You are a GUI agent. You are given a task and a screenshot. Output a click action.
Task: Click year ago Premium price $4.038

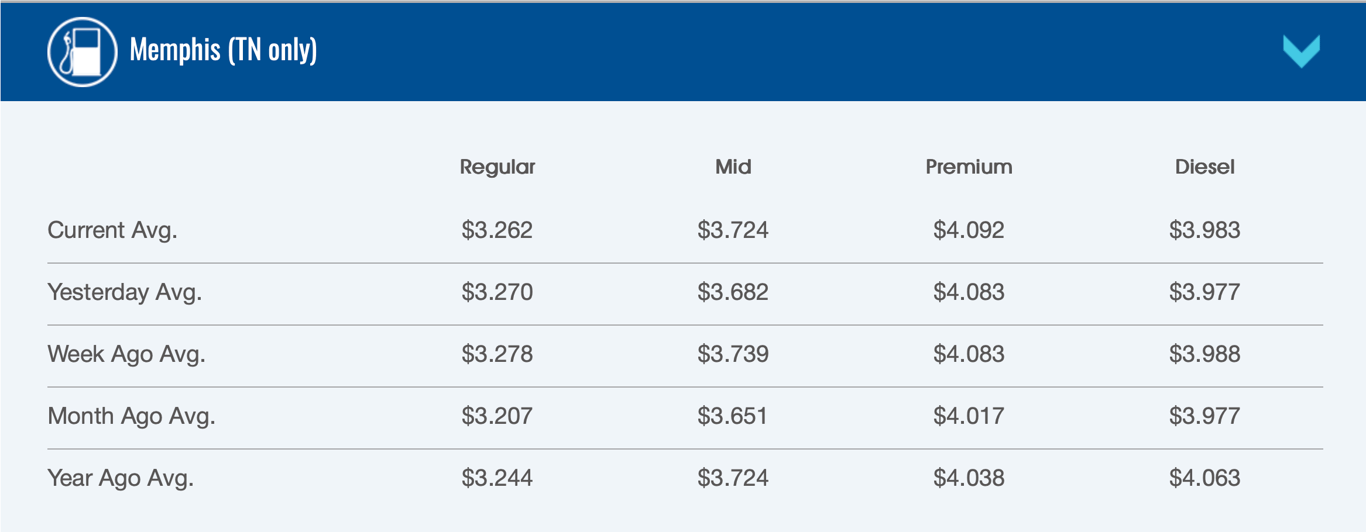click(969, 478)
